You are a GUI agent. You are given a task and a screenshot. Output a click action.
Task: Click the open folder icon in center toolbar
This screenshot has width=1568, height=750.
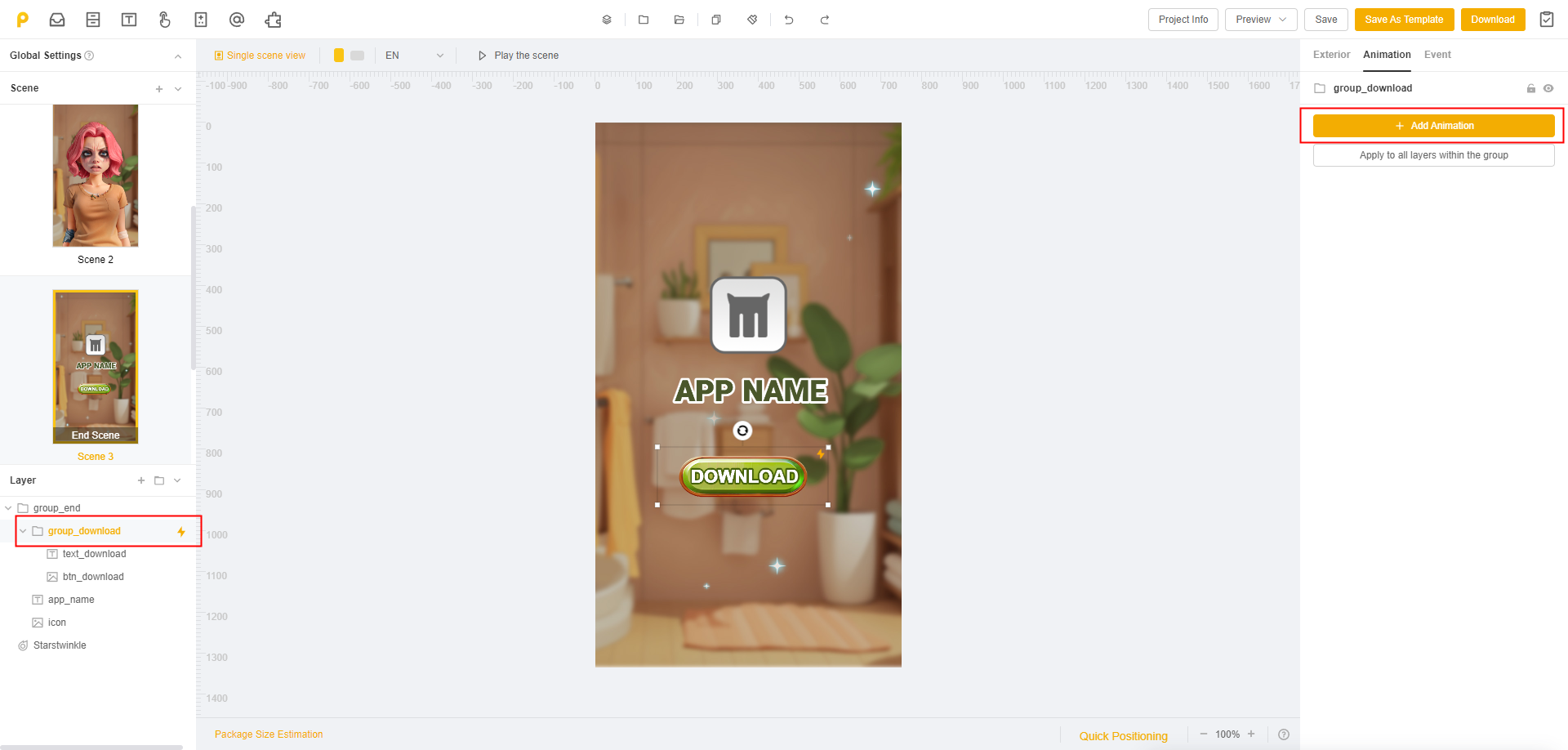point(679,20)
